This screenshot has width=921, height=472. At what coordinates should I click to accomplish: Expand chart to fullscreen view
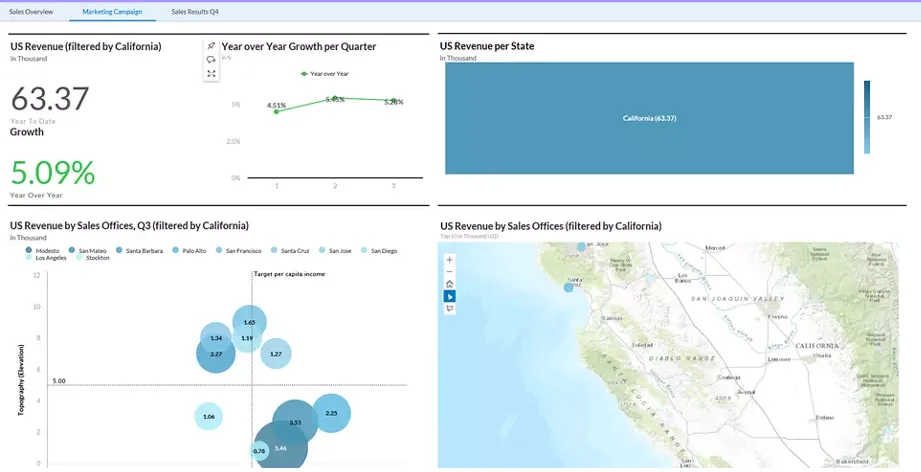click(211, 74)
